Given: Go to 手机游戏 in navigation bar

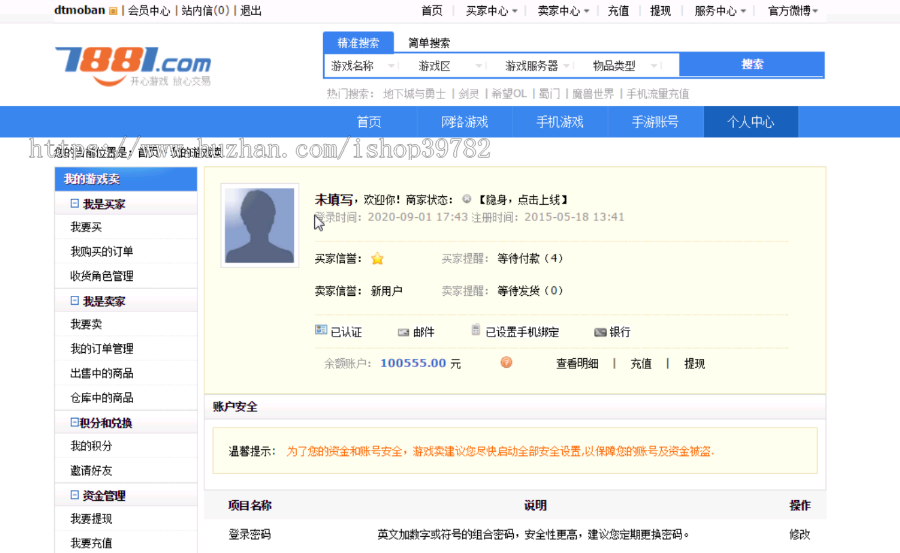Looking at the screenshot, I should pos(559,122).
